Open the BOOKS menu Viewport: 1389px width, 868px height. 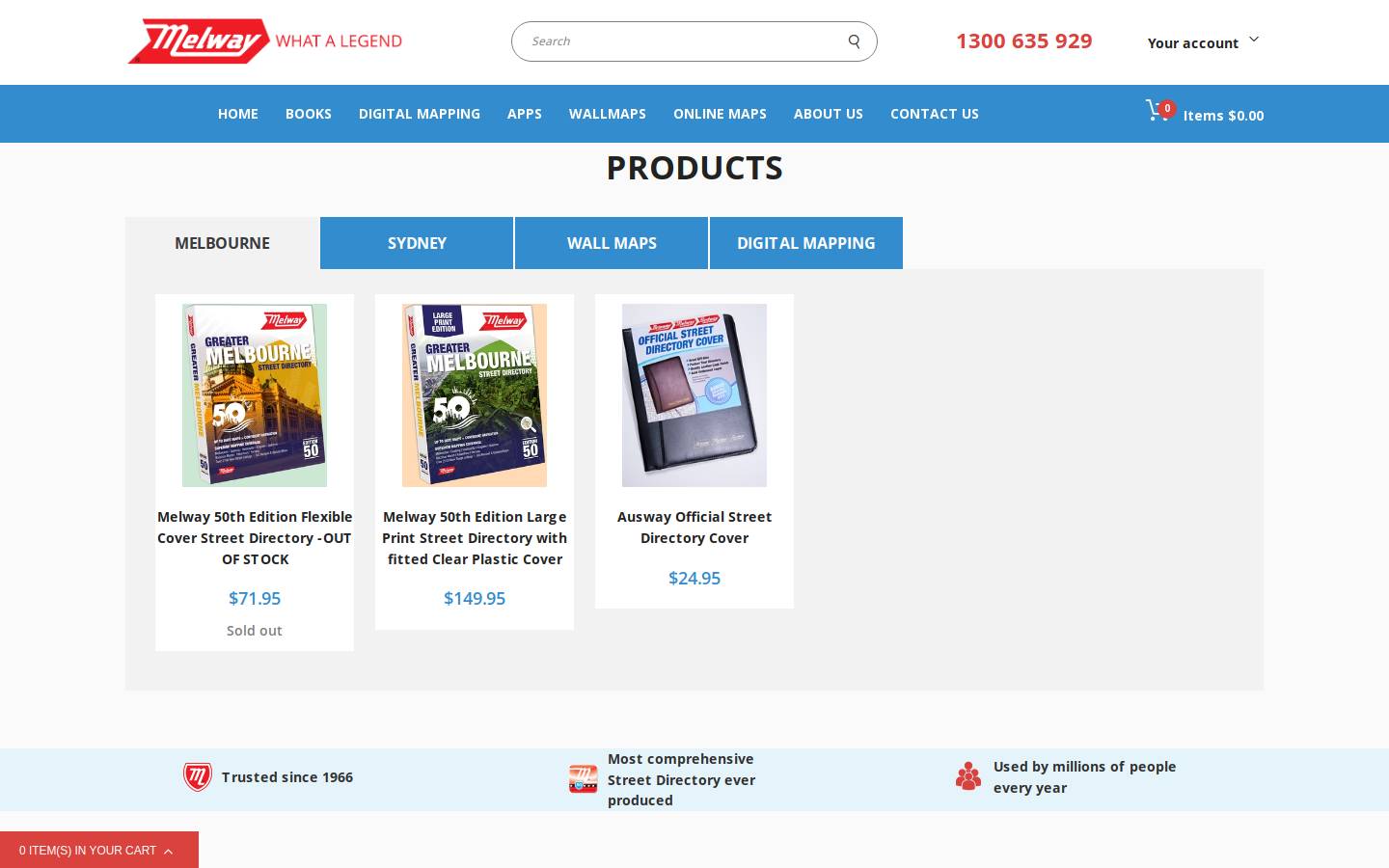coord(309,114)
